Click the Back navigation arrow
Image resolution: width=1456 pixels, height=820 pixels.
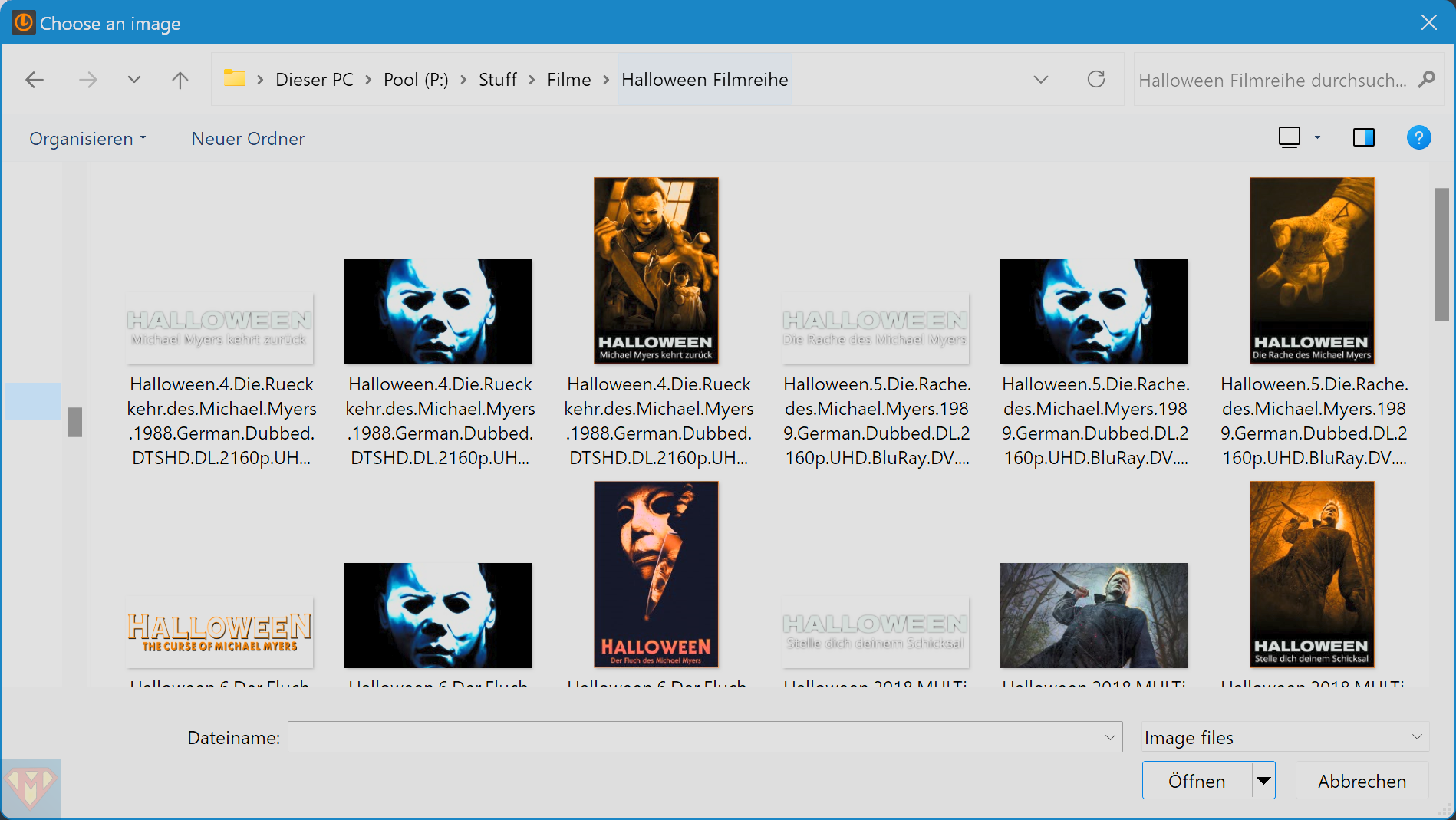[35, 80]
